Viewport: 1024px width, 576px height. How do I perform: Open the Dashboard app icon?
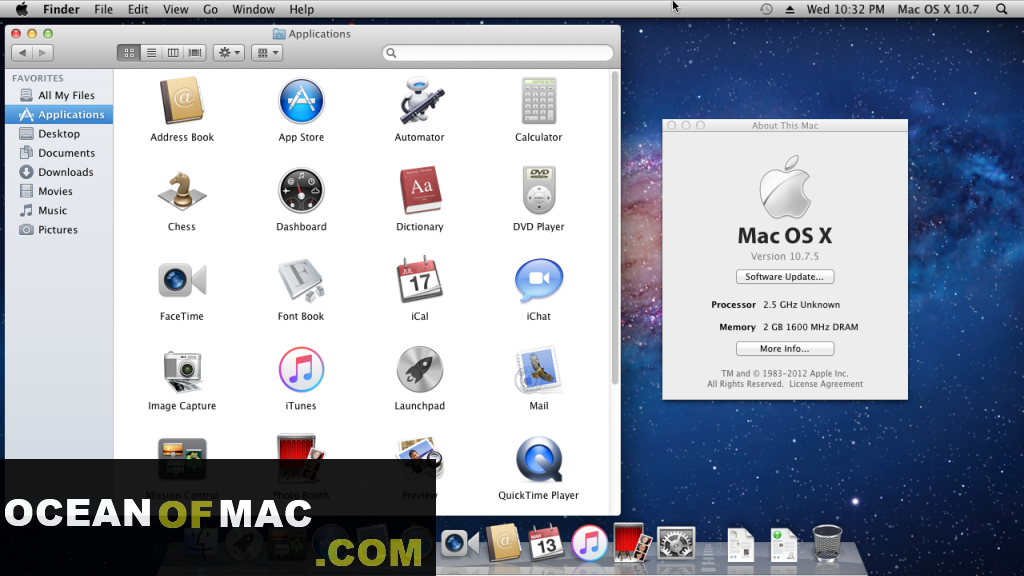pyautogui.click(x=301, y=191)
